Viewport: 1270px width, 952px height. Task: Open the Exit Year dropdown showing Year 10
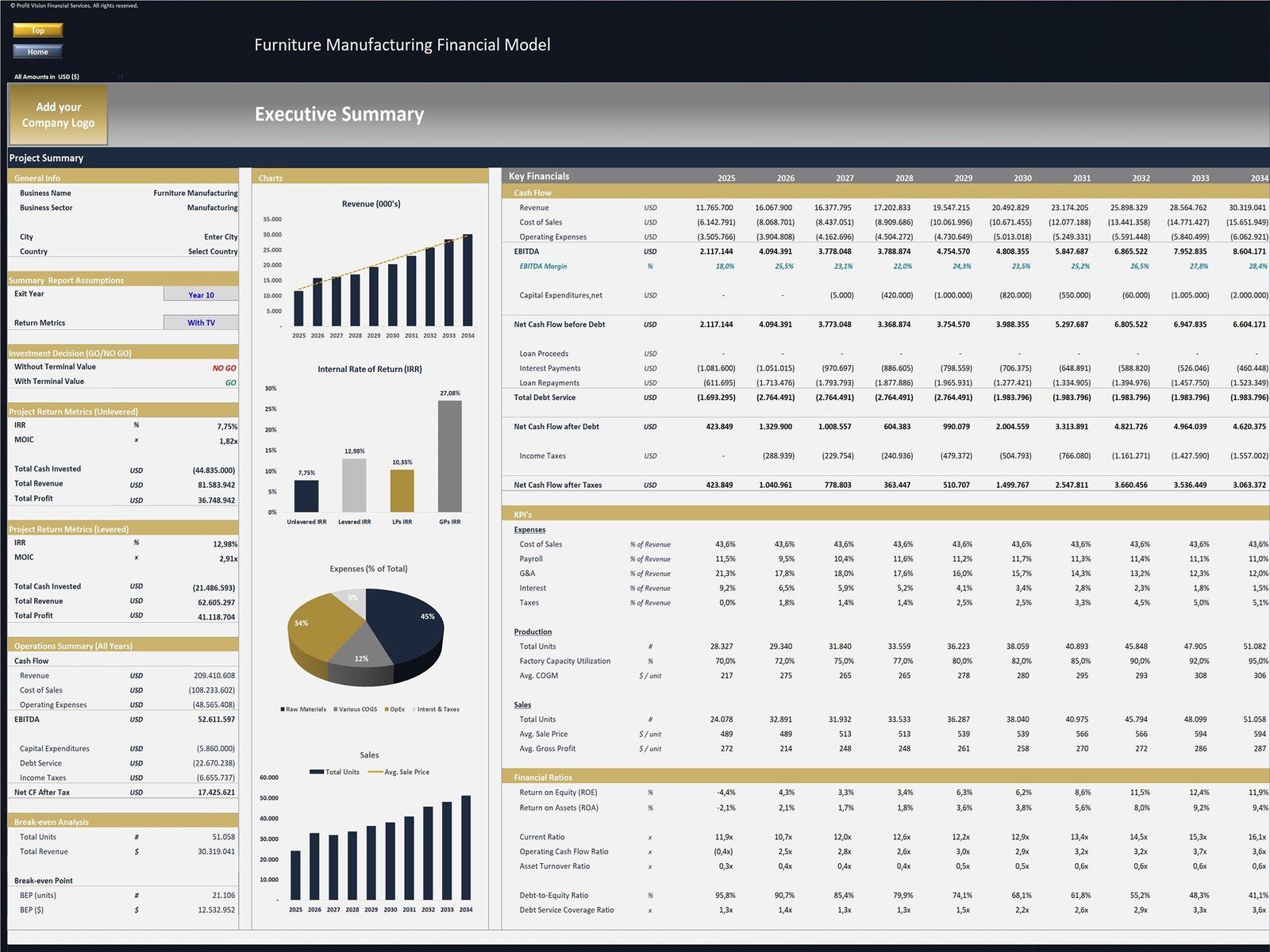[201, 294]
